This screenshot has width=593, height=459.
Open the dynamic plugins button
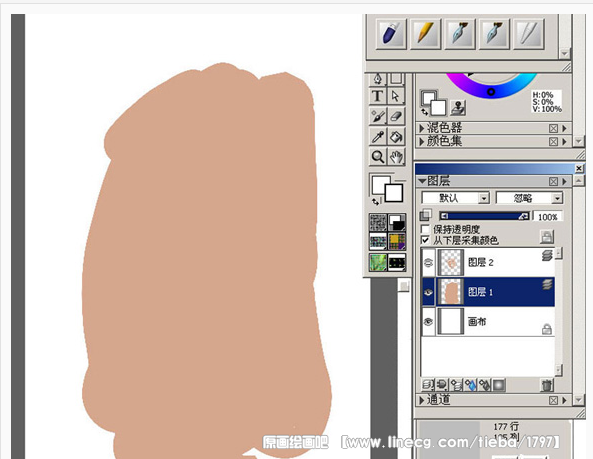[x=442, y=385]
